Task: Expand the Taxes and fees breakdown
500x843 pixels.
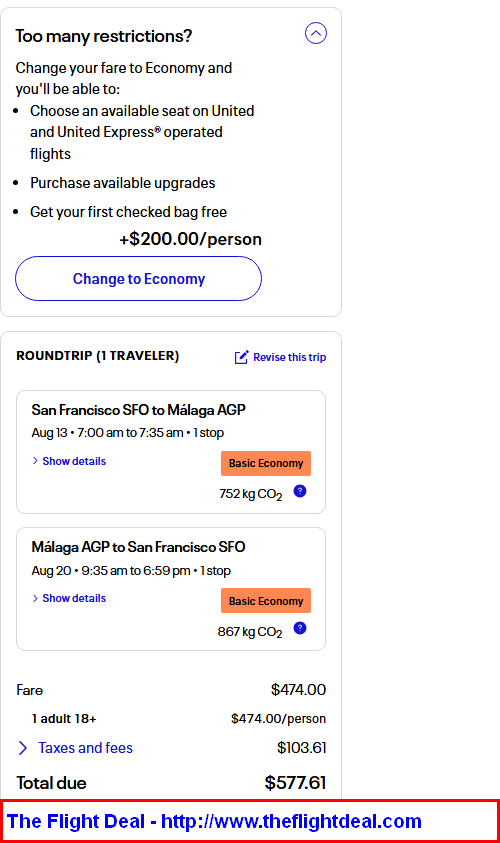Action: pyautogui.click(x=85, y=747)
